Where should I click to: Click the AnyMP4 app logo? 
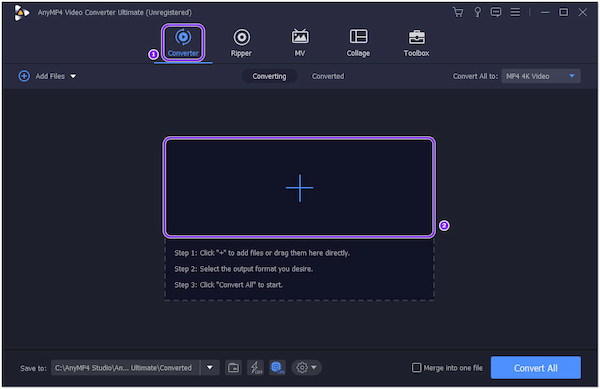point(21,13)
